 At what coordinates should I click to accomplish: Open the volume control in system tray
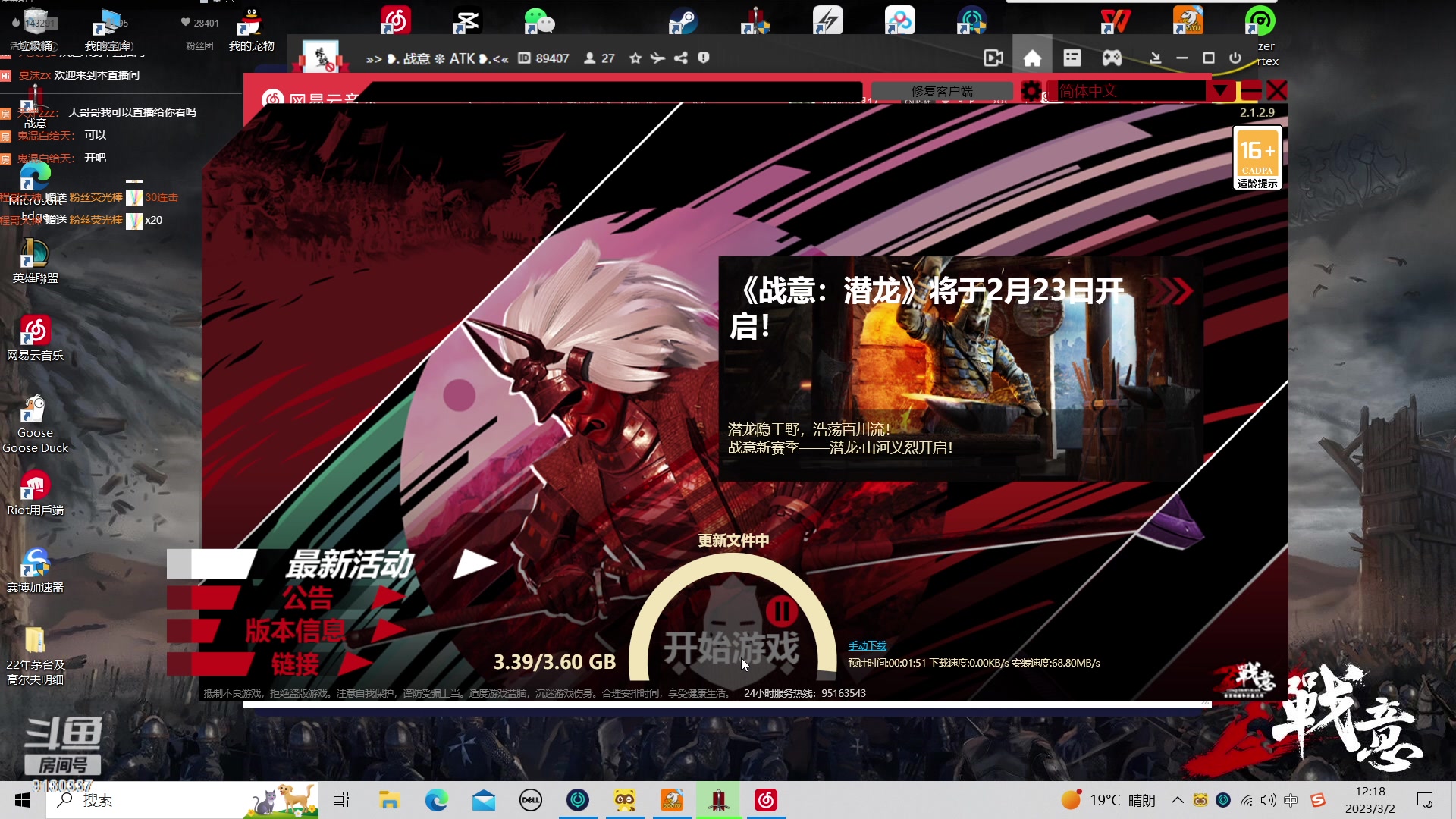pyautogui.click(x=1268, y=800)
